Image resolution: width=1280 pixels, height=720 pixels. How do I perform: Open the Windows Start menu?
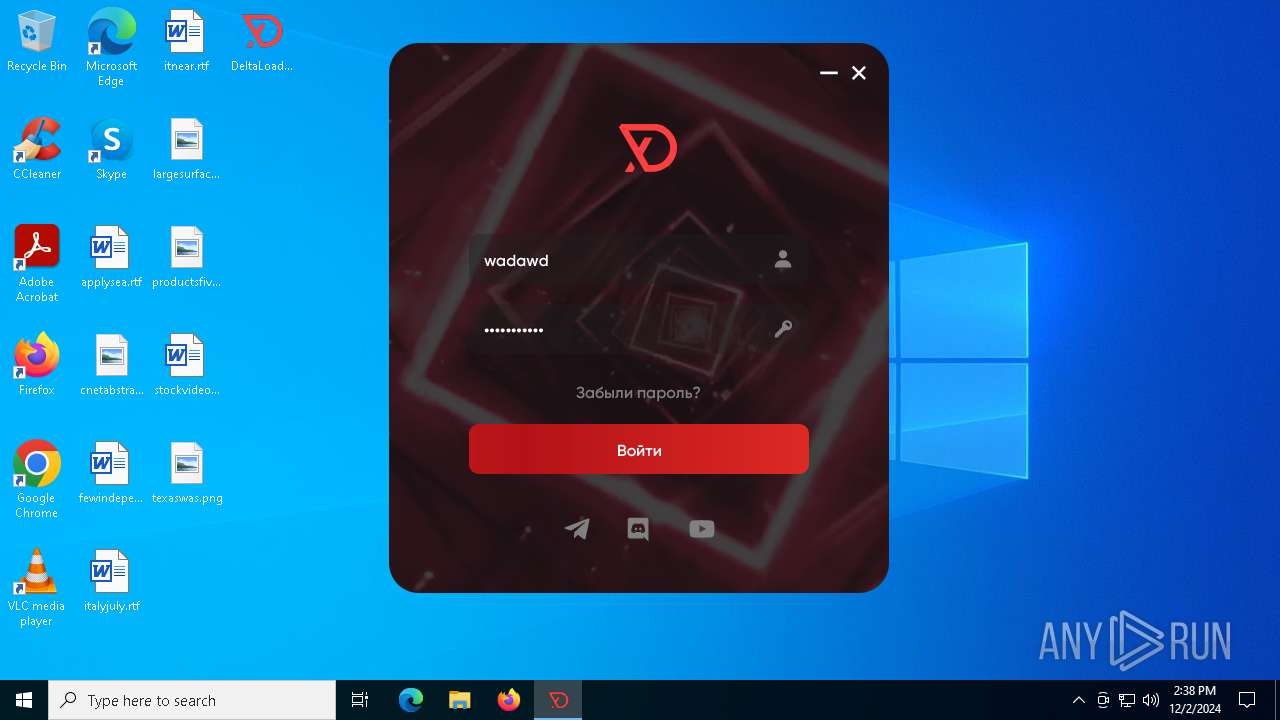coord(24,700)
